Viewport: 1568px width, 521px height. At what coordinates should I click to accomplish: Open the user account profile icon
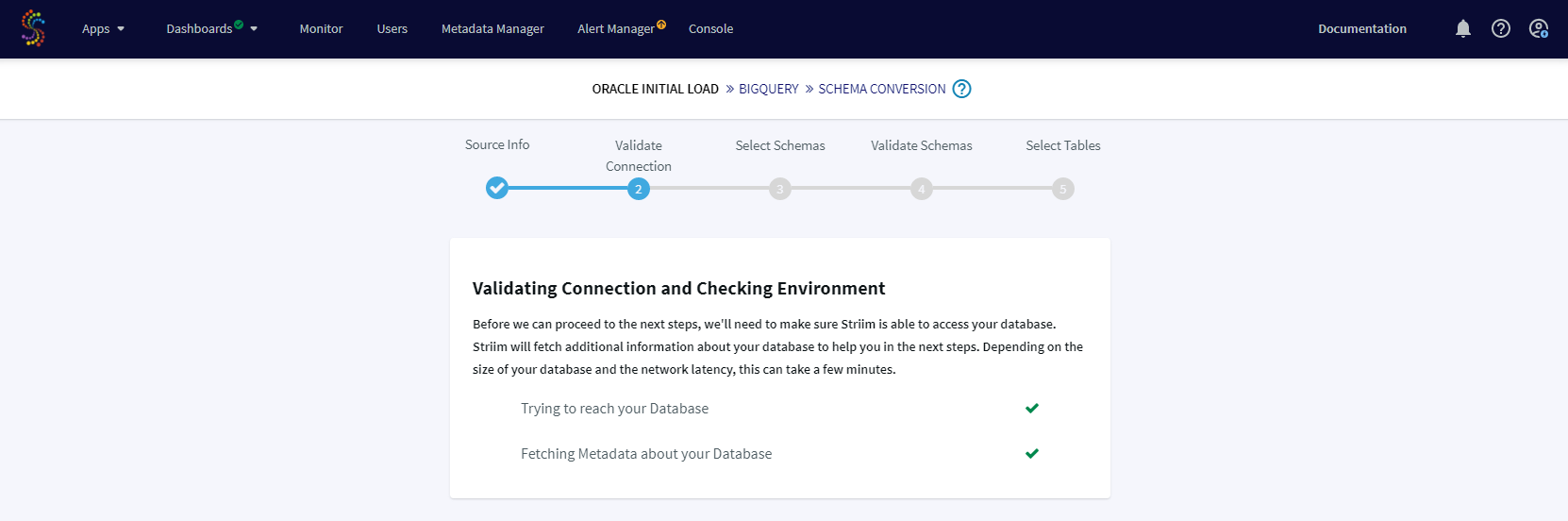(x=1539, y=28)
